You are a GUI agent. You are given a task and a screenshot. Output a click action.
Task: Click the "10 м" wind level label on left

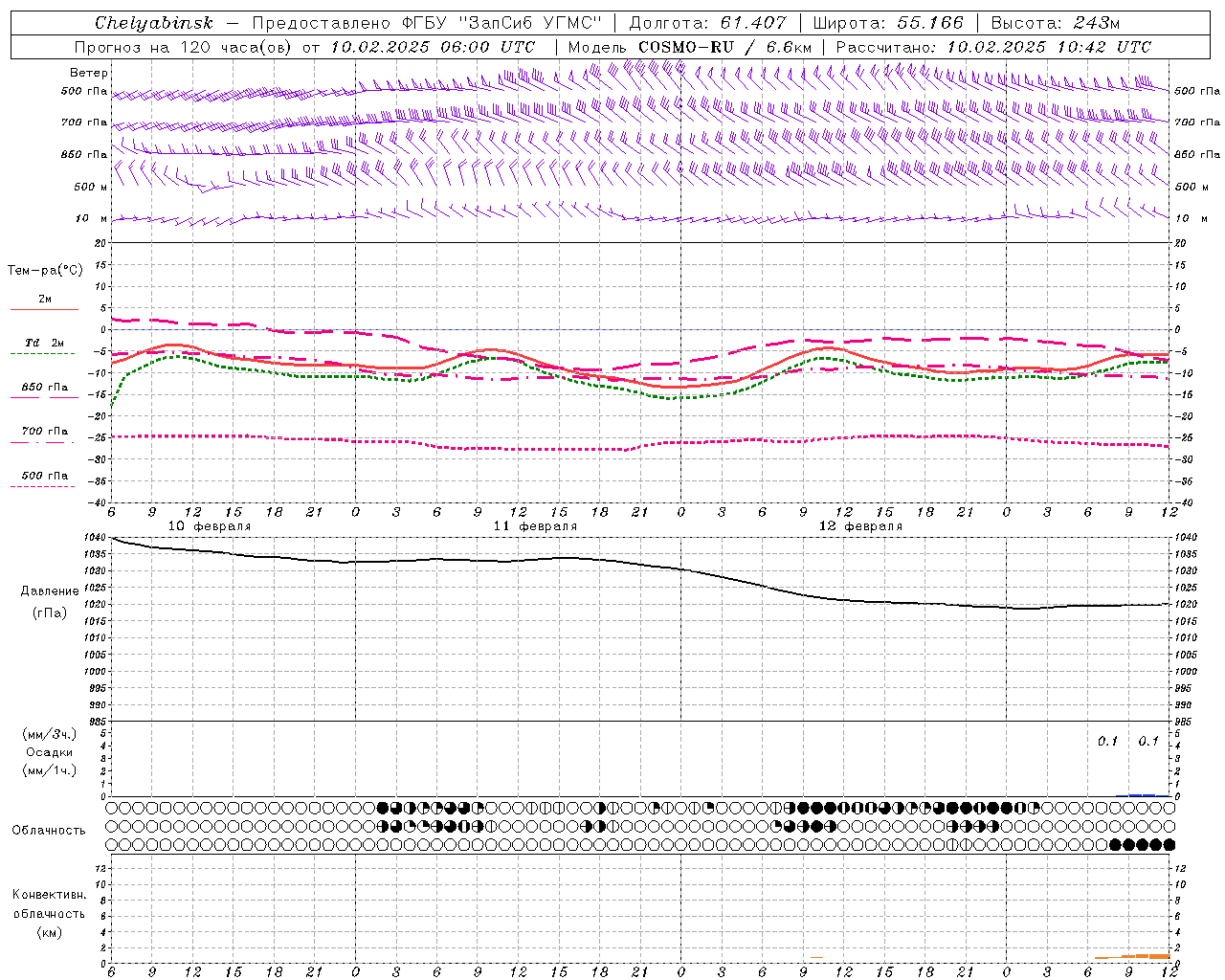tap(92, 218)
